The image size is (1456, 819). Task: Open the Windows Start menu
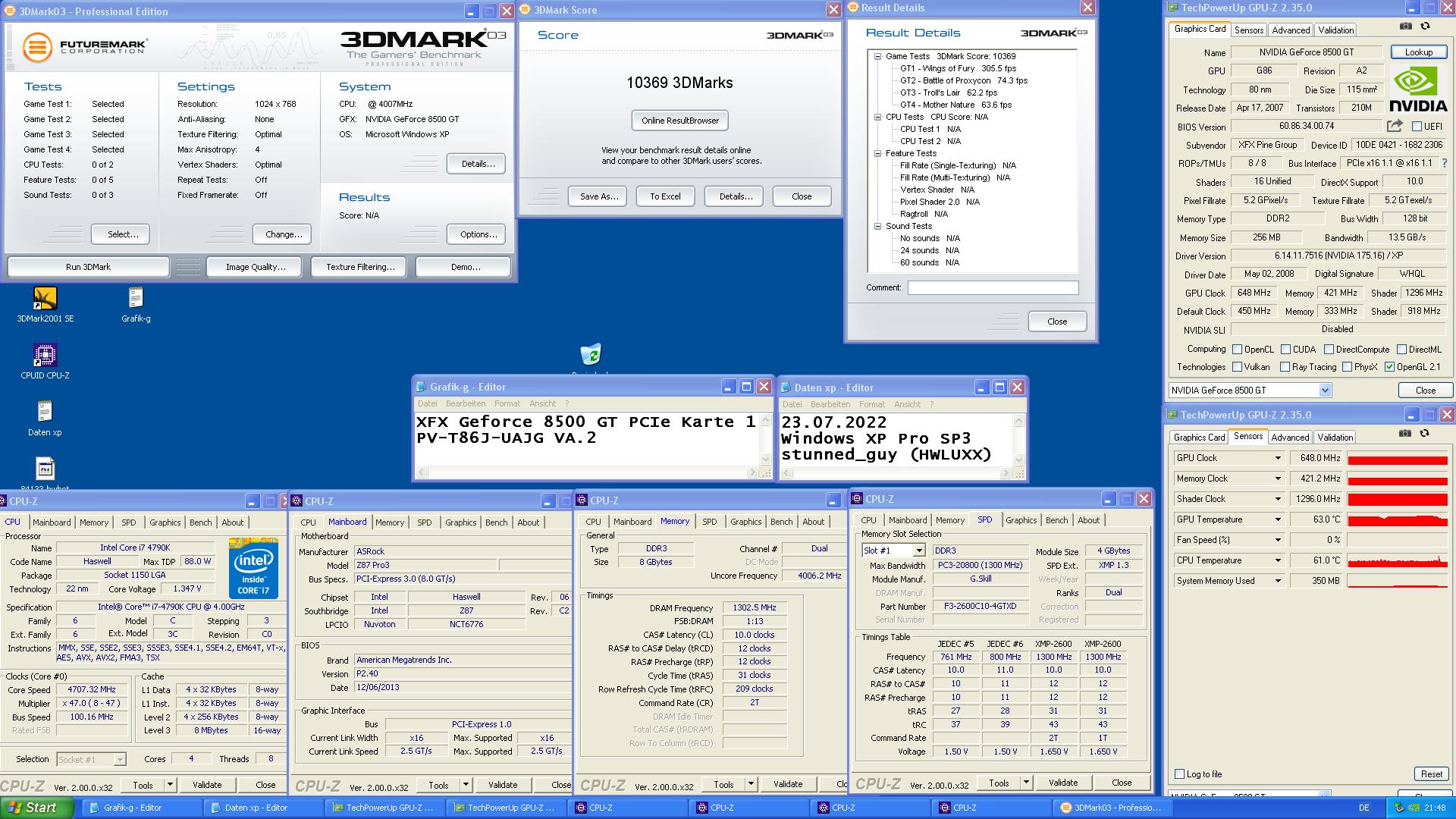tap(36, 808)
